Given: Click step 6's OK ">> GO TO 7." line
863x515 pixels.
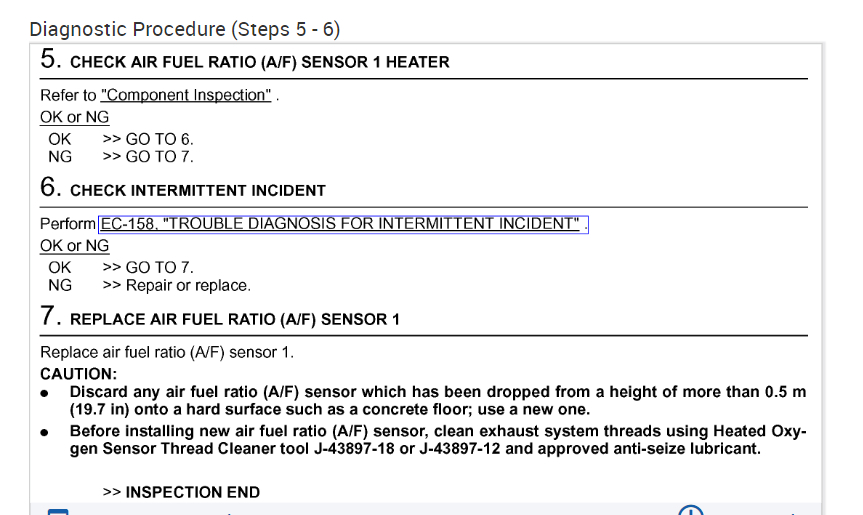Looking at the screenshot, I should coord(148,268).
